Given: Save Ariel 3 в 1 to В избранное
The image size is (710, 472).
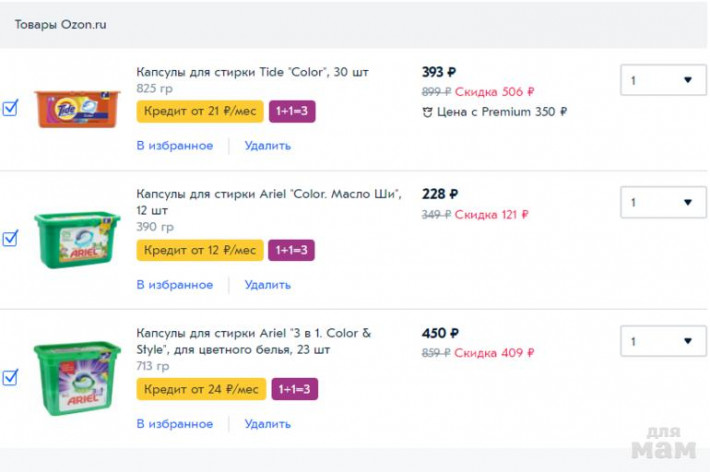Looking at the screenshot, I should coord(174,423).
